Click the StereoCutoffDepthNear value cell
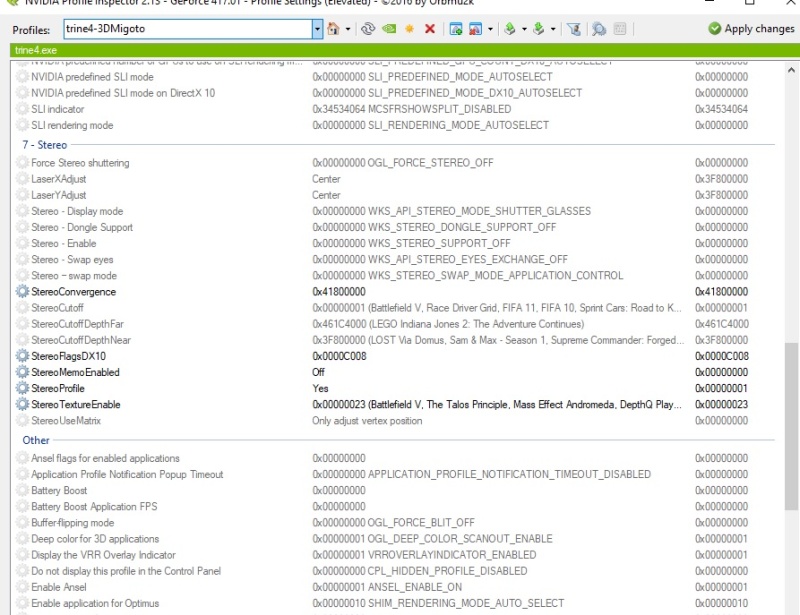 pos(498,340)
